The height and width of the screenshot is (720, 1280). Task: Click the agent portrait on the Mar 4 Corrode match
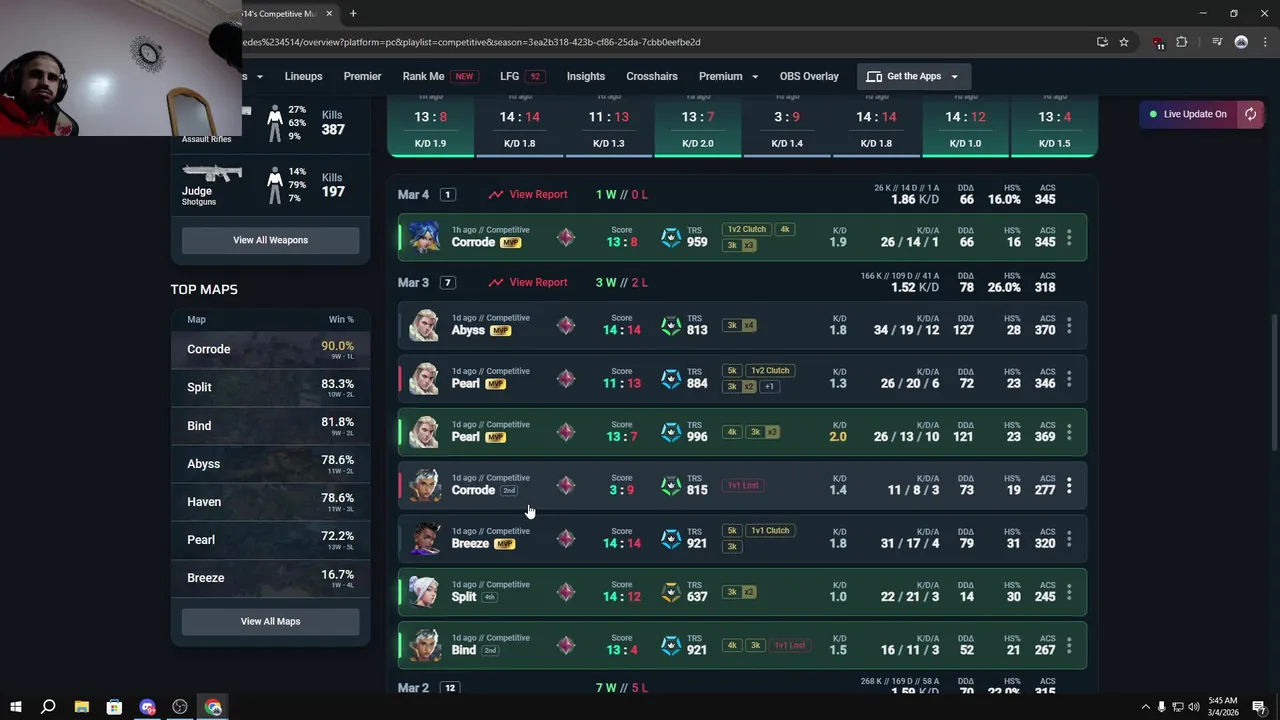pos(425,238)
